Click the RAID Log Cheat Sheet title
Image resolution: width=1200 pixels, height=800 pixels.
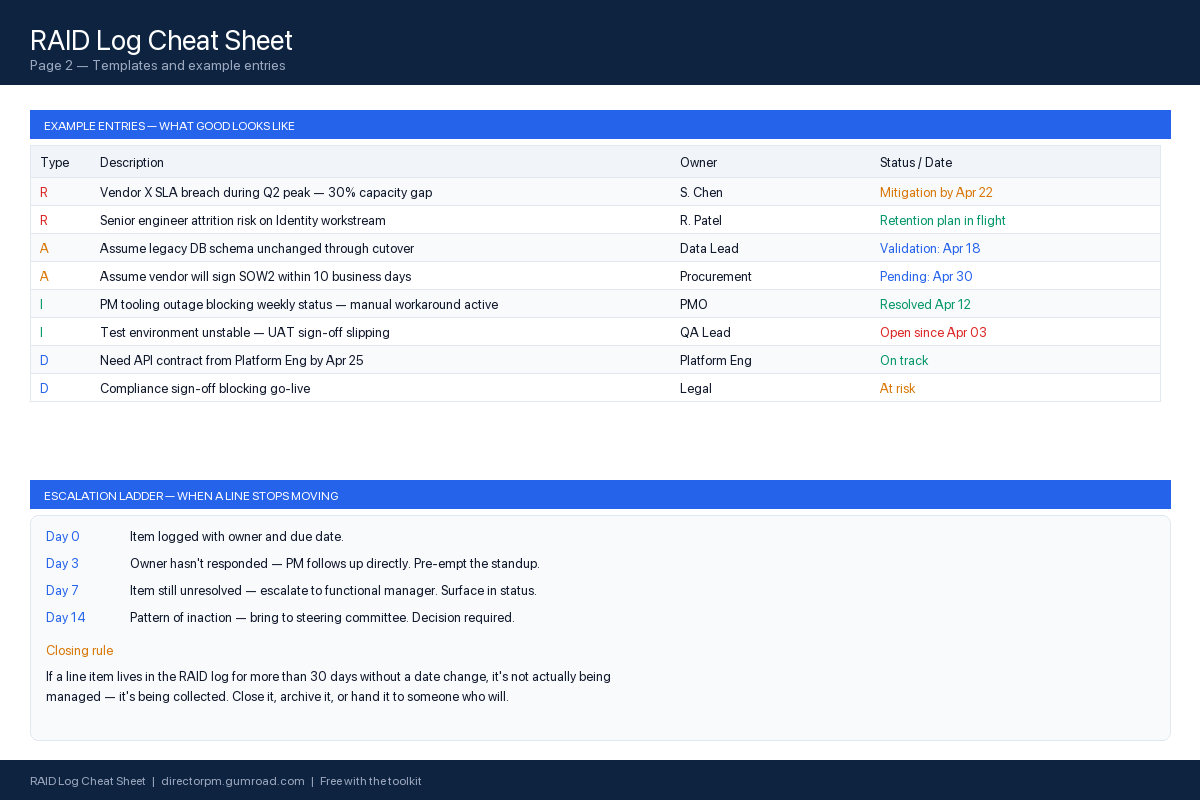pyautogui.click(x=161, y=40)
